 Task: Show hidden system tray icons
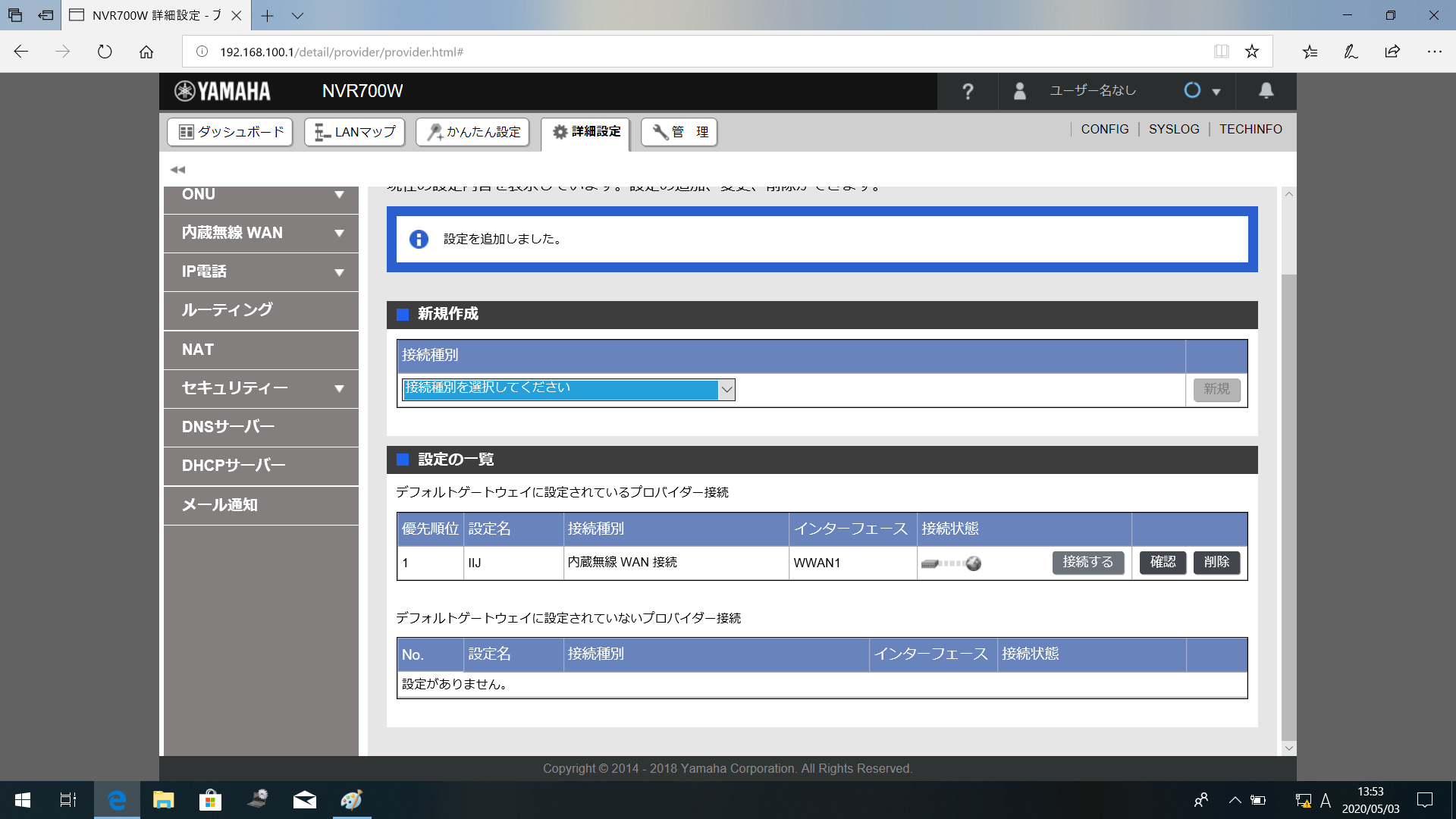1235,800
